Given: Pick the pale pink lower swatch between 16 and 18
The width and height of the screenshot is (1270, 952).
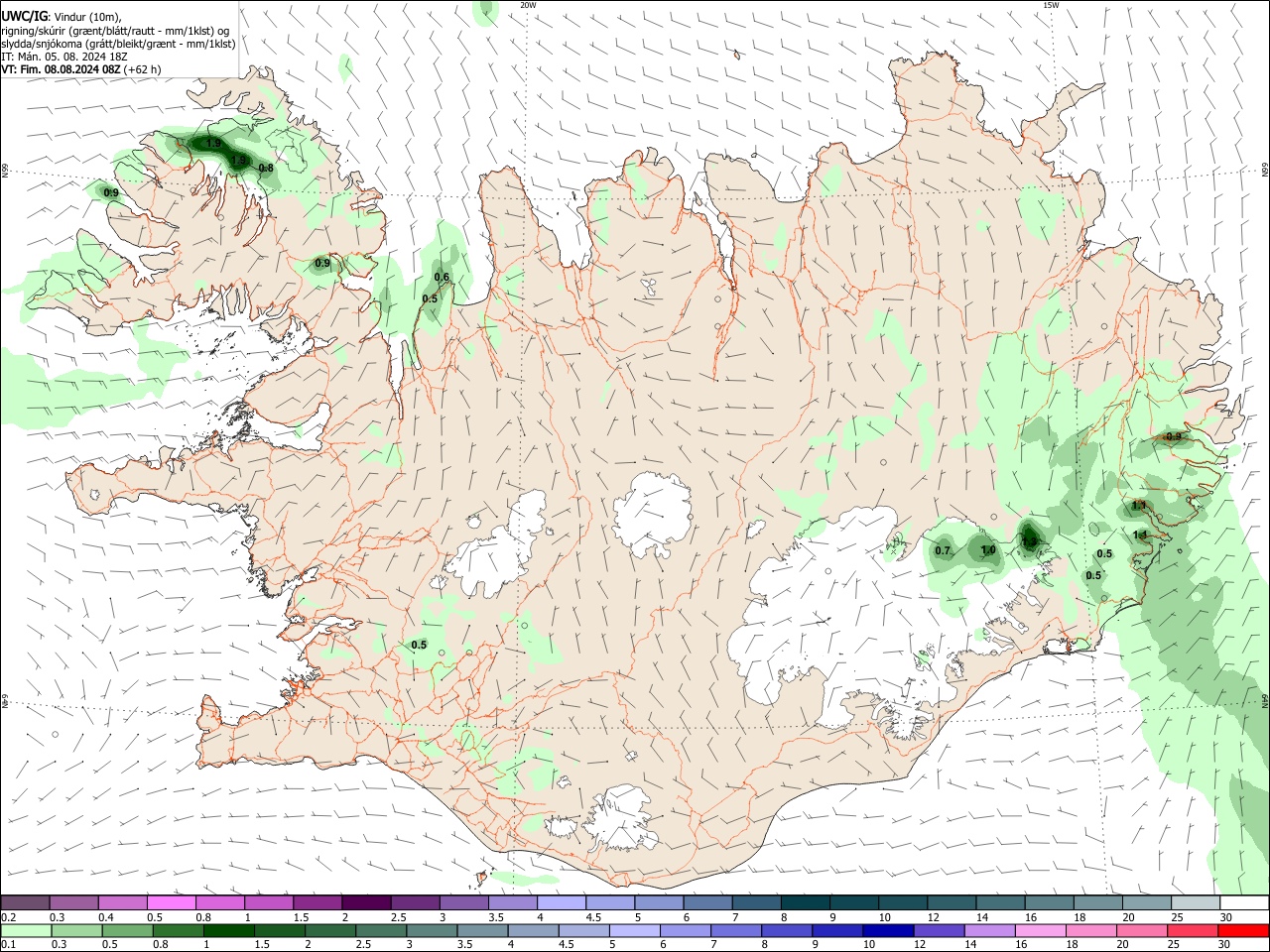Looking at the screenshot, I should tap(1040, 930).
